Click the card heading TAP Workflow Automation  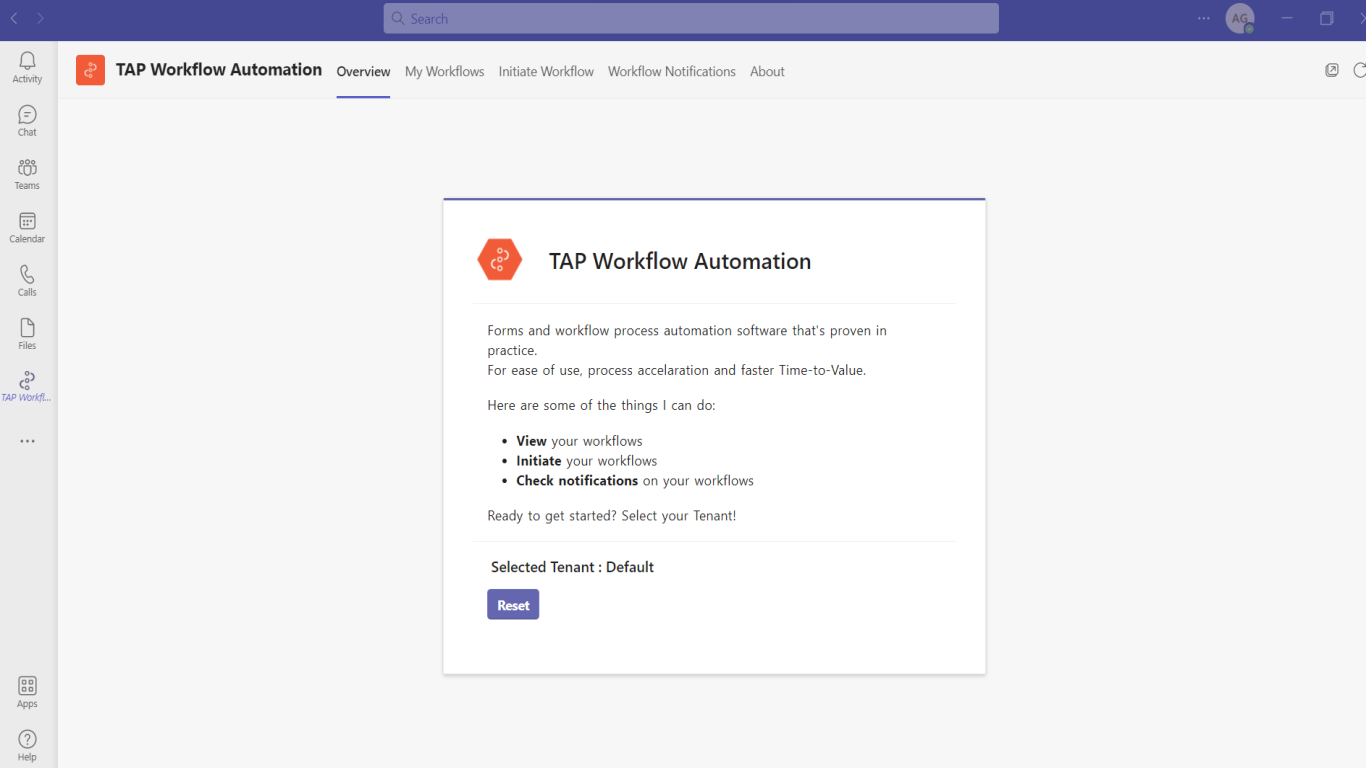click(680, 261)
